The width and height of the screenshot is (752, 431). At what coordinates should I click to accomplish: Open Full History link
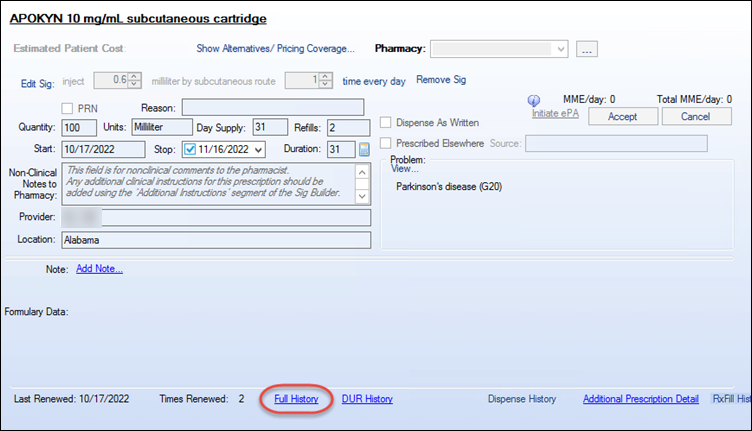click(x=296, y=399)
